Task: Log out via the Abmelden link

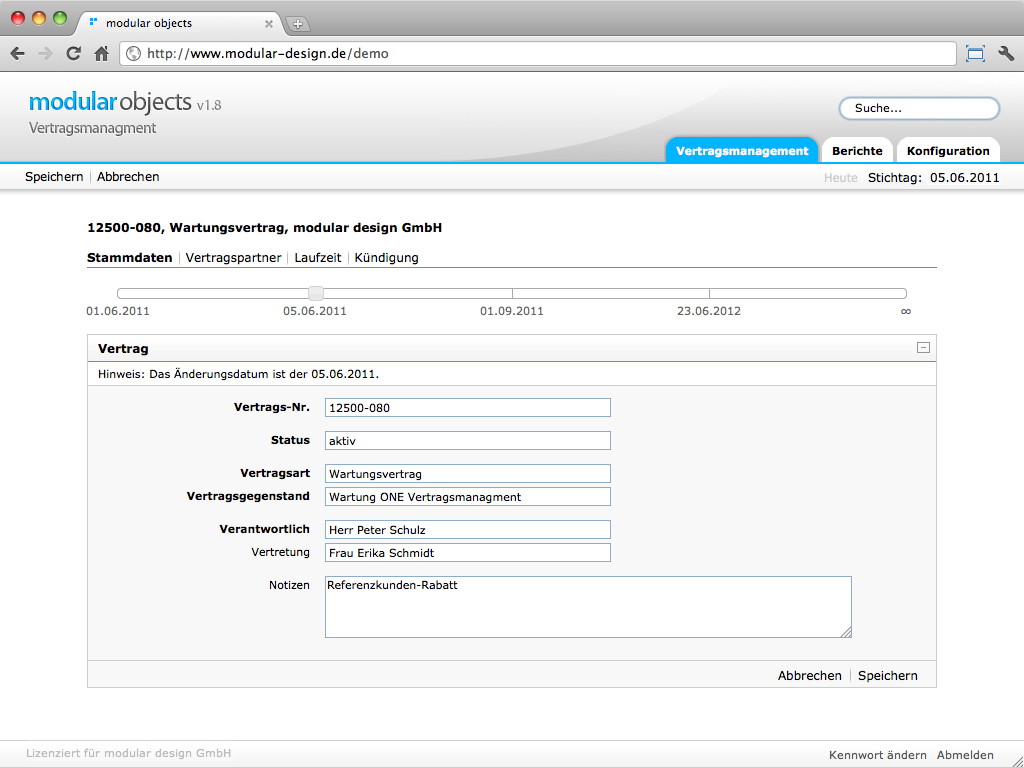Action: (965, 755)
